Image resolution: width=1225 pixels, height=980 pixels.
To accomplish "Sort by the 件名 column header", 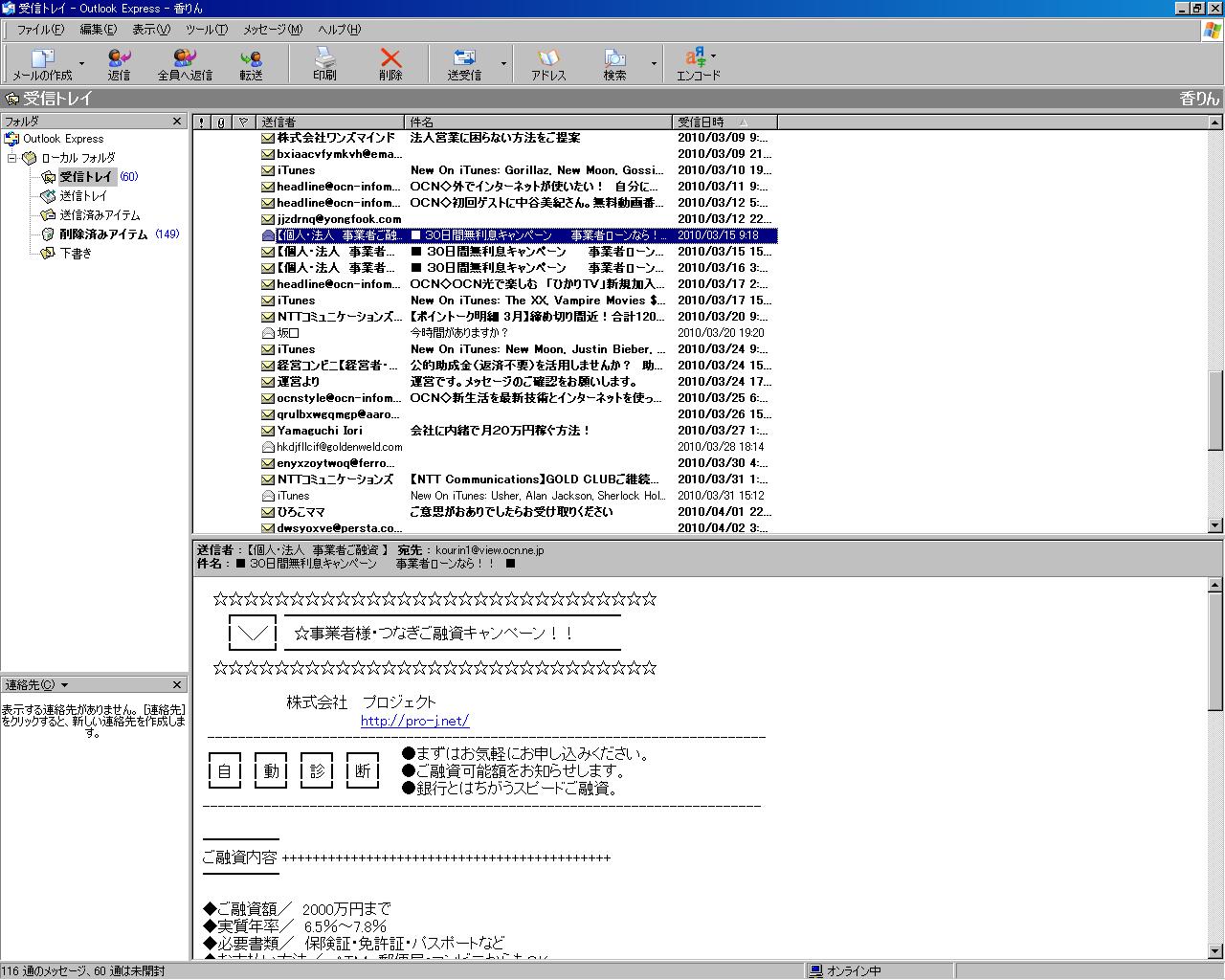I will pos(540,122).
